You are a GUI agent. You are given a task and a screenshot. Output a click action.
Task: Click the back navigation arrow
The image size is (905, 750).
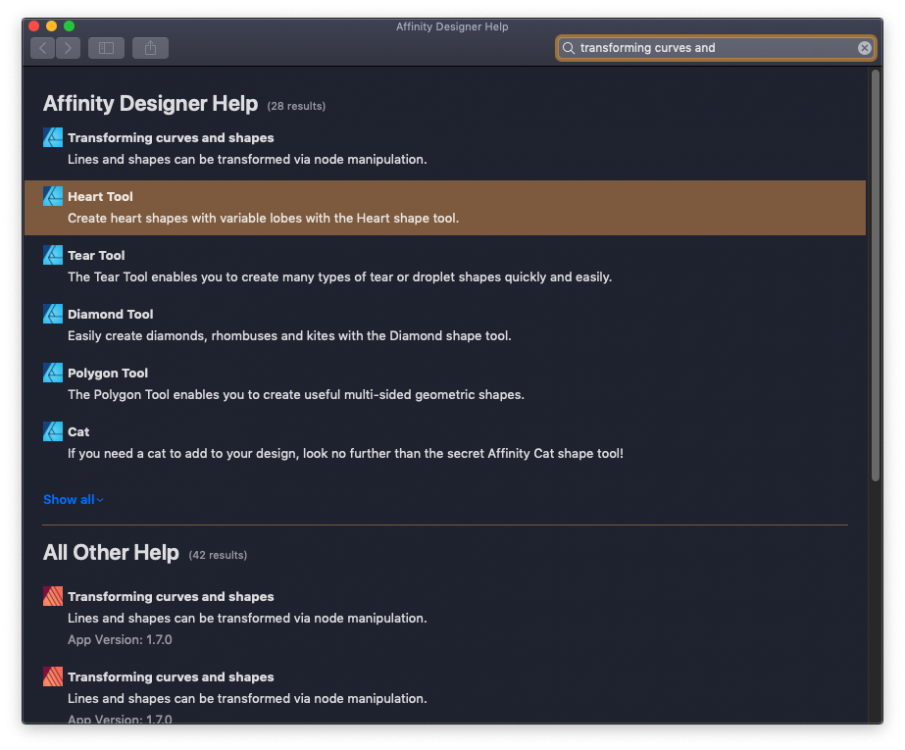pos(42,48)
